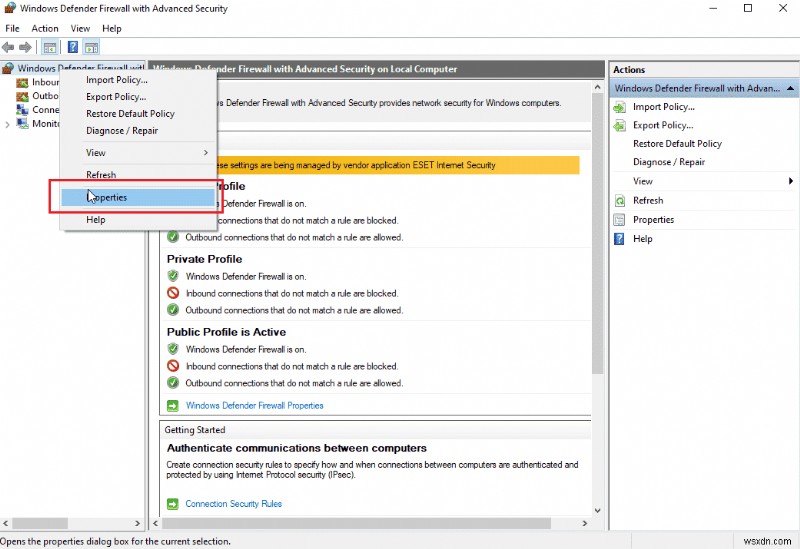Select the Connection Security Rules tree icon

22,110
